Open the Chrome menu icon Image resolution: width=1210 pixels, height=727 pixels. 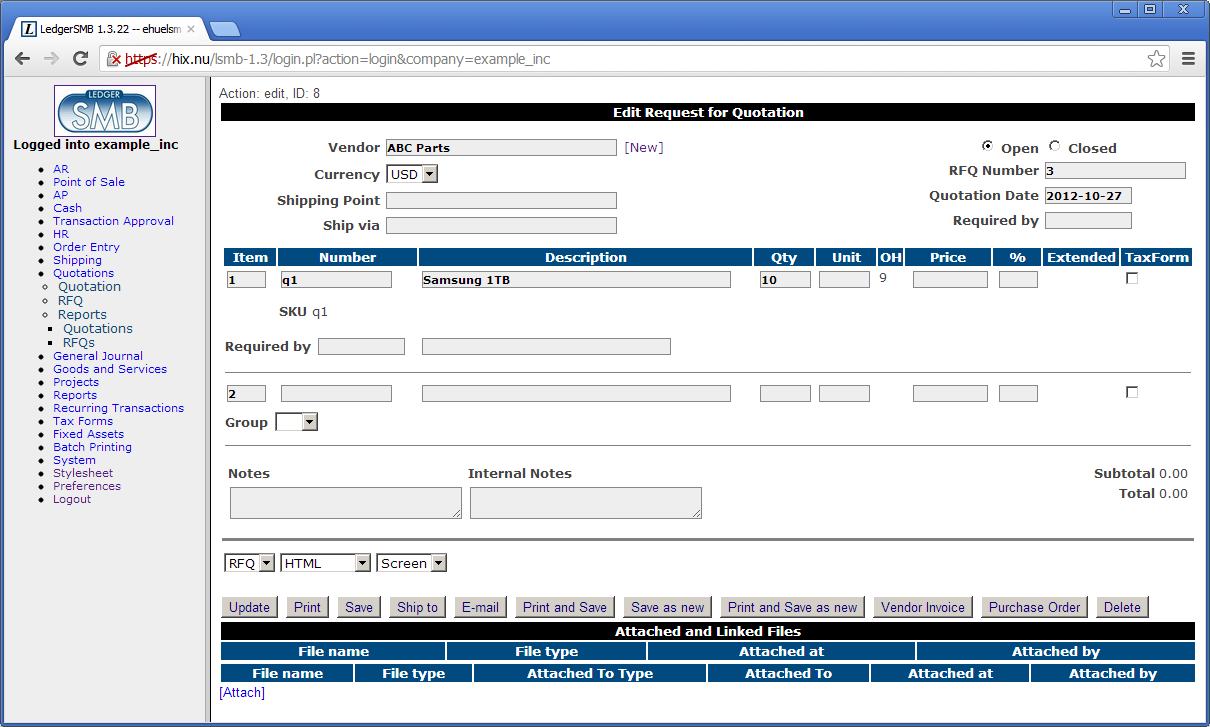point(1189,59)
